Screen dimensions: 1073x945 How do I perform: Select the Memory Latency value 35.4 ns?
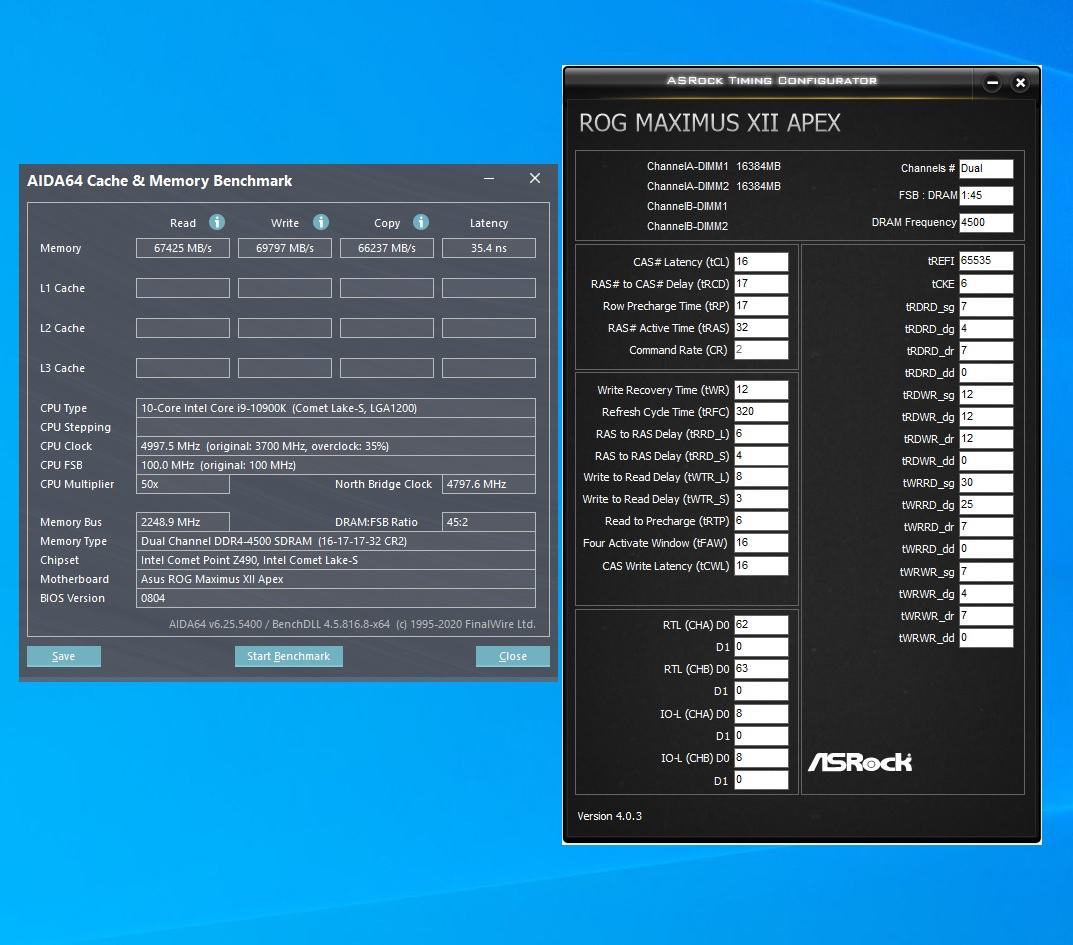click(x=489, y=248)
